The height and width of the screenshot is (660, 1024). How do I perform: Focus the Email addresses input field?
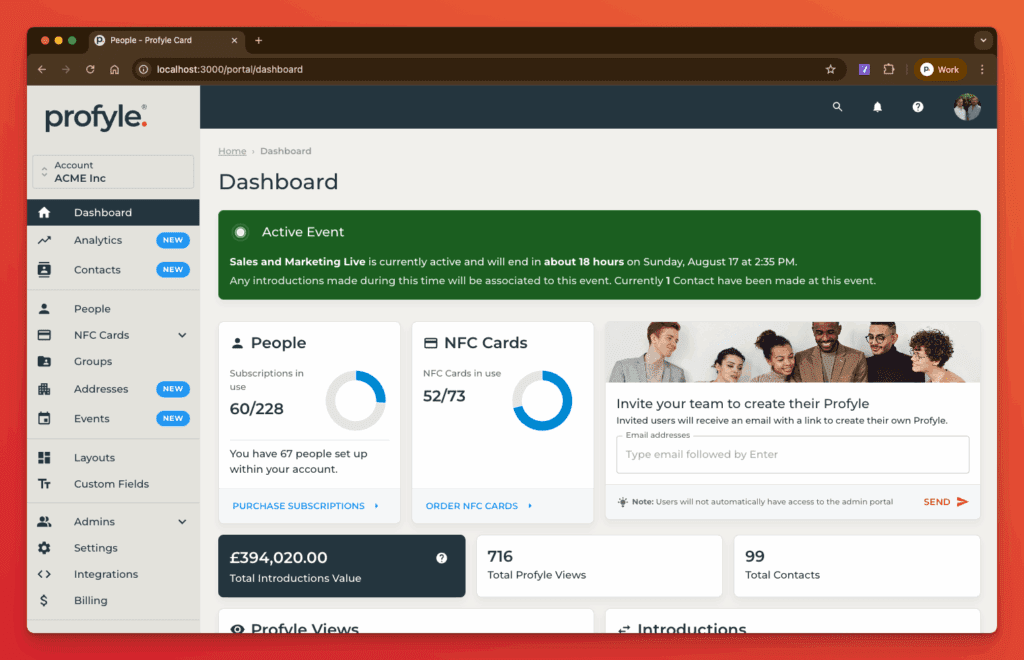click(x=792, y=455)
